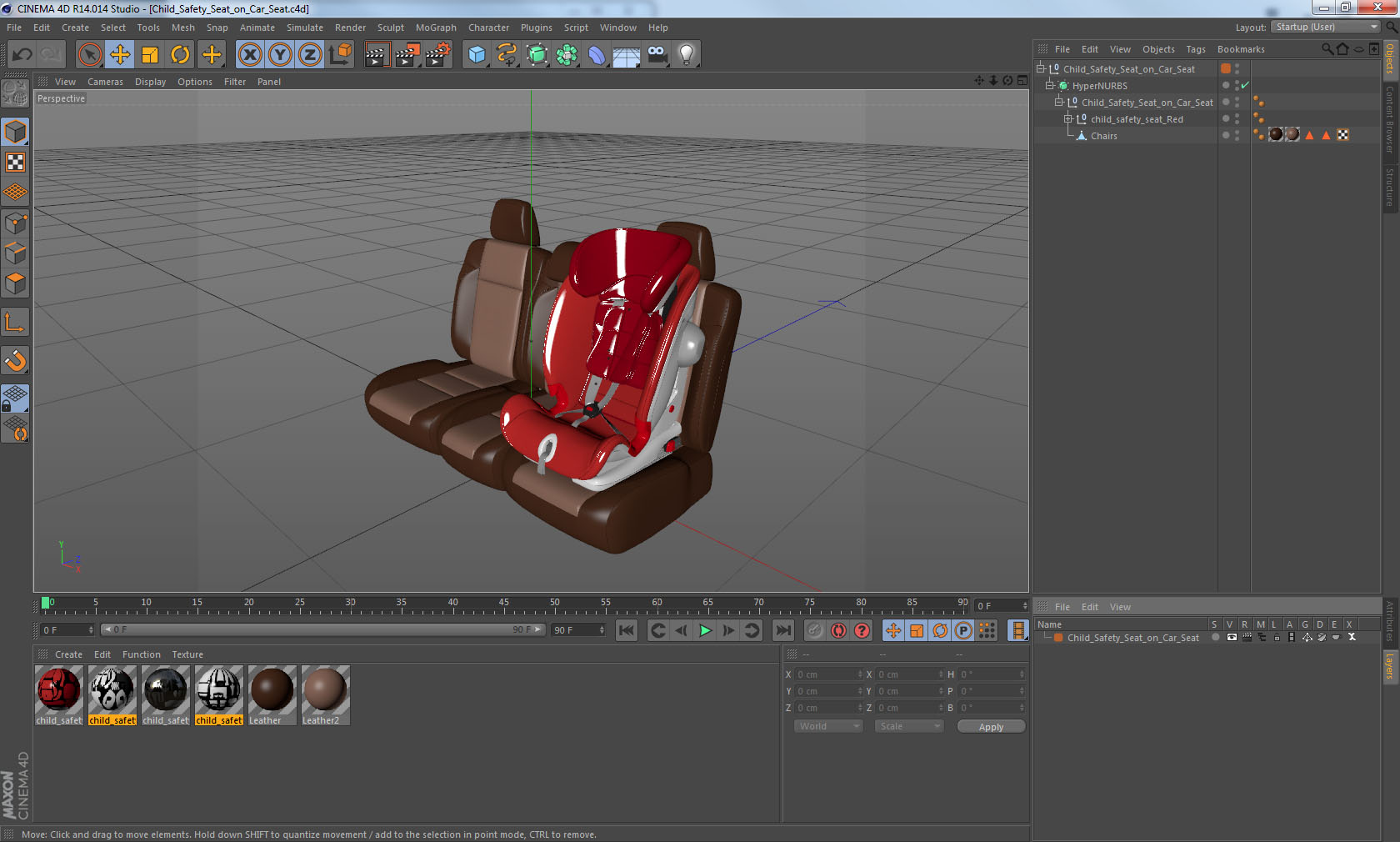
Task: Expand child_safety_seat_Red tree node
Action: 1068,119
